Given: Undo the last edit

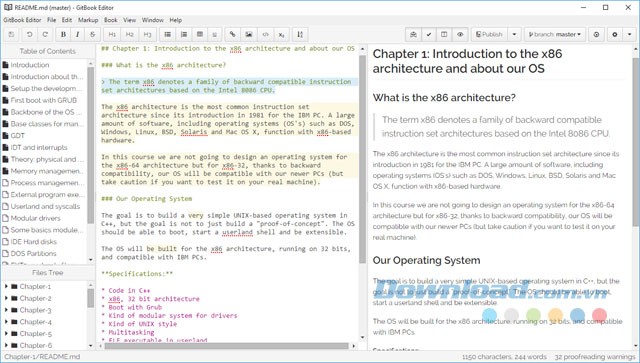Looking at the screenshot, I should (x=29, y=34).
